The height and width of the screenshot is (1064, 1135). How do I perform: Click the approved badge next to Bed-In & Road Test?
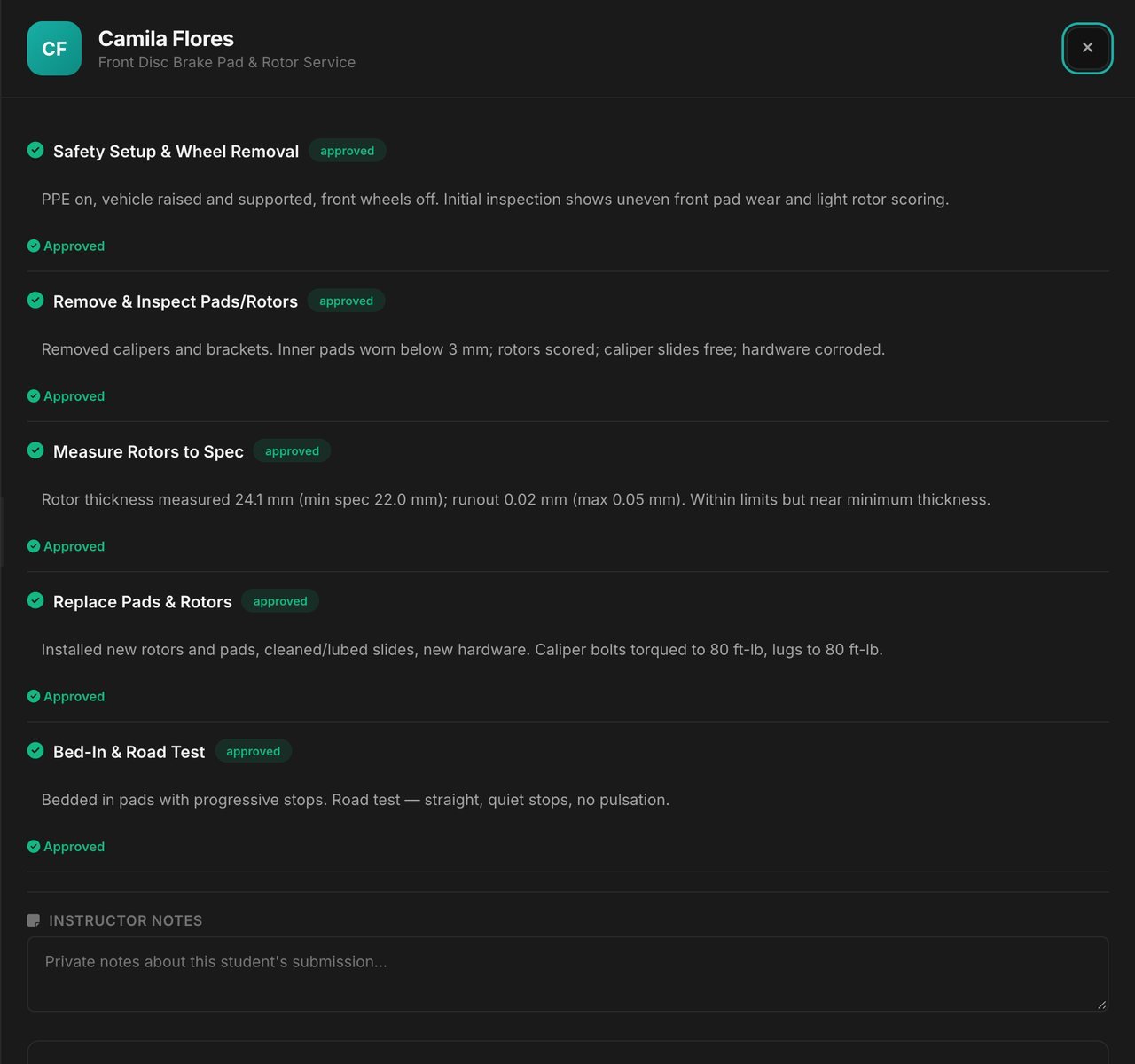point(253,751)
